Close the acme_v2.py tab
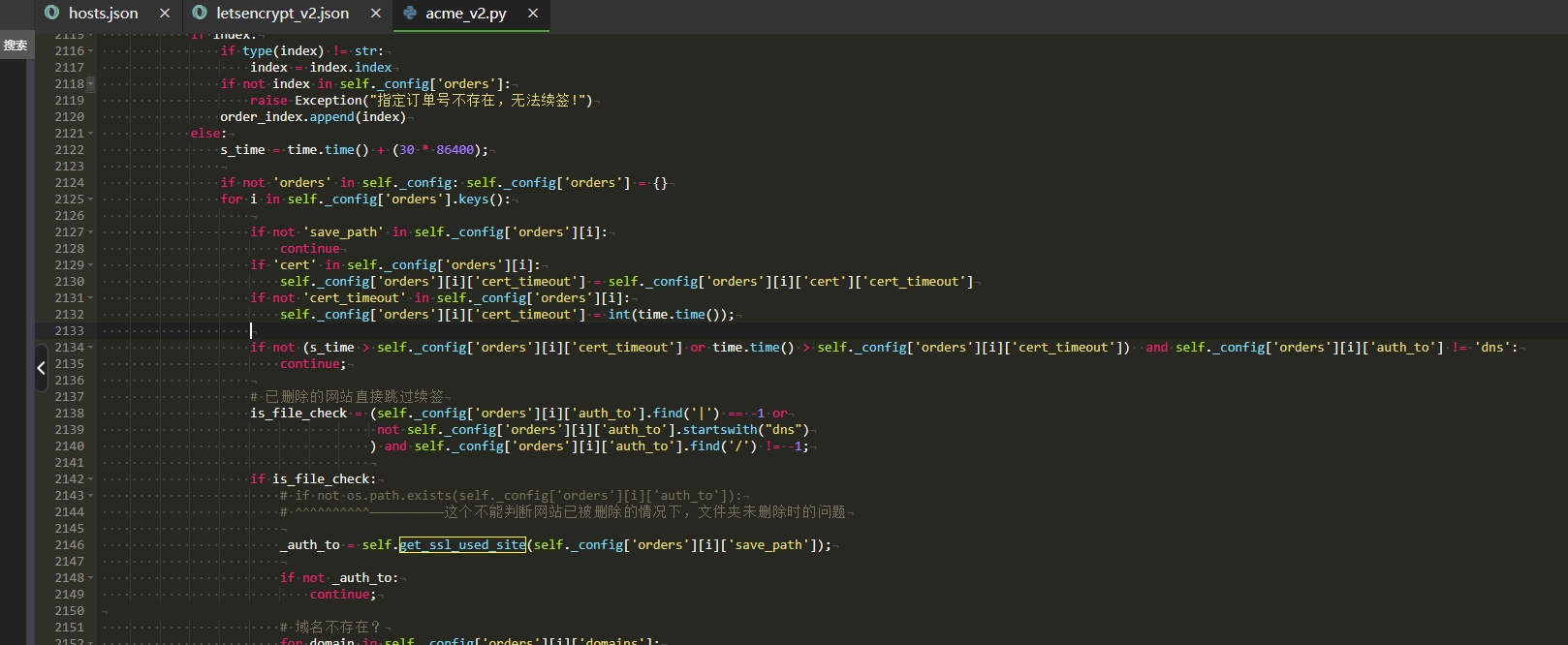 (533, 14)
